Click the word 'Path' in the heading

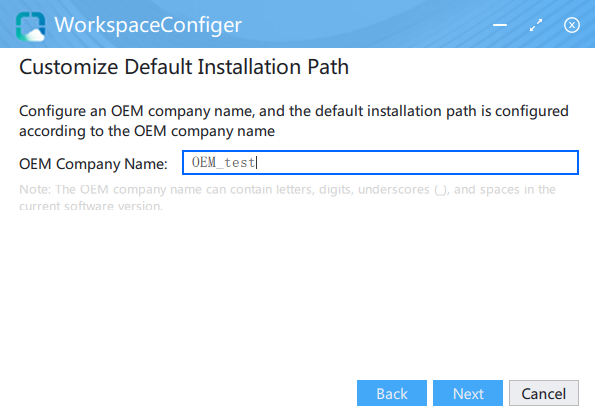[x=328, y=67]
